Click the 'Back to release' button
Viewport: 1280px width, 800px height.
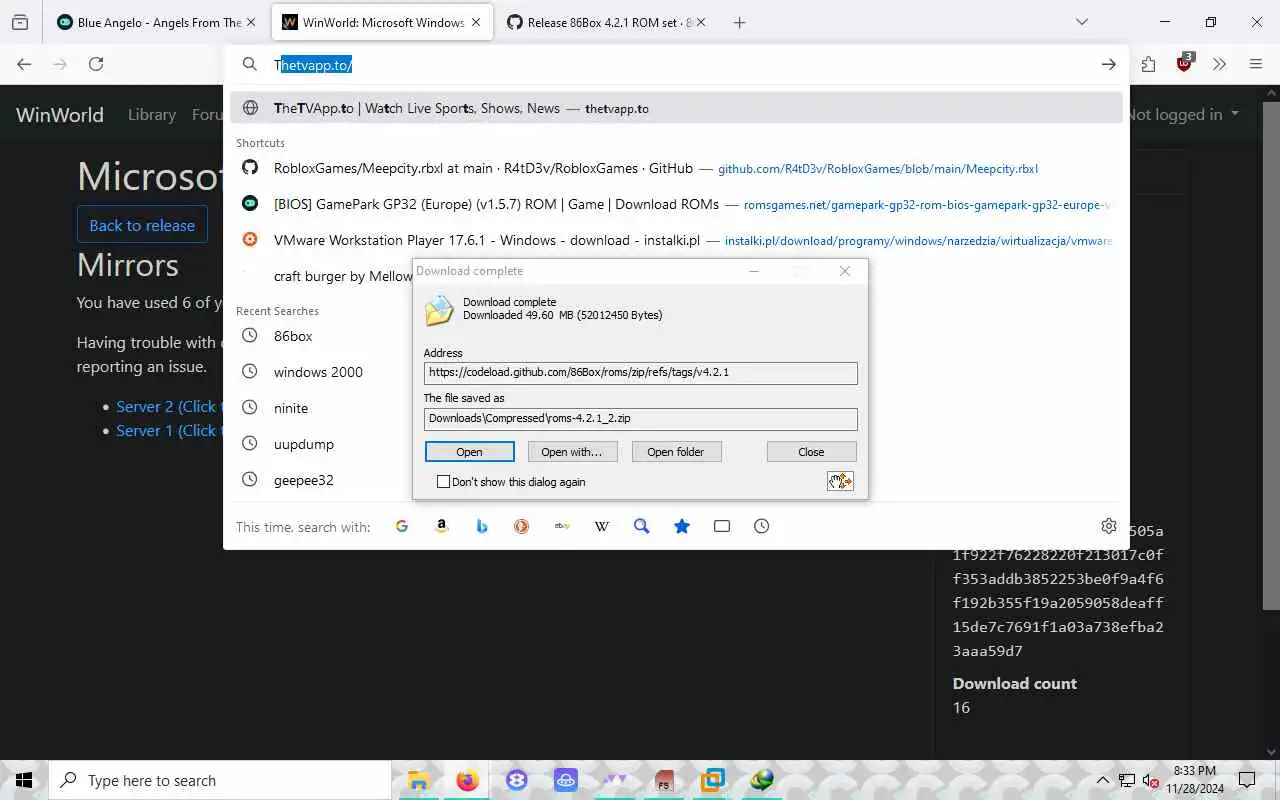tap(142, 225)
